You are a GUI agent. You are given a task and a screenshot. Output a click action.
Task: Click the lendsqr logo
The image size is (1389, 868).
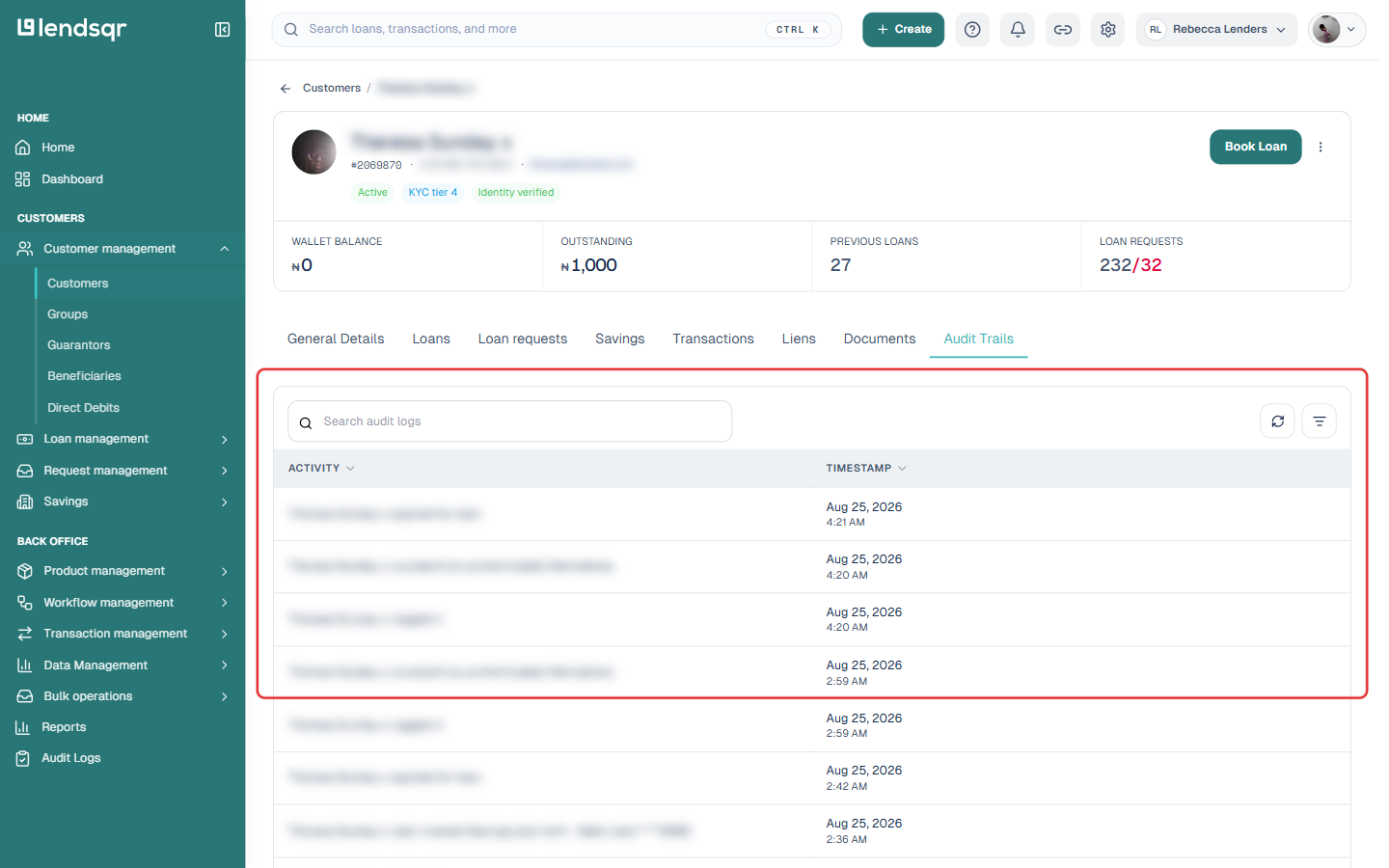click(x=72, y=29)
